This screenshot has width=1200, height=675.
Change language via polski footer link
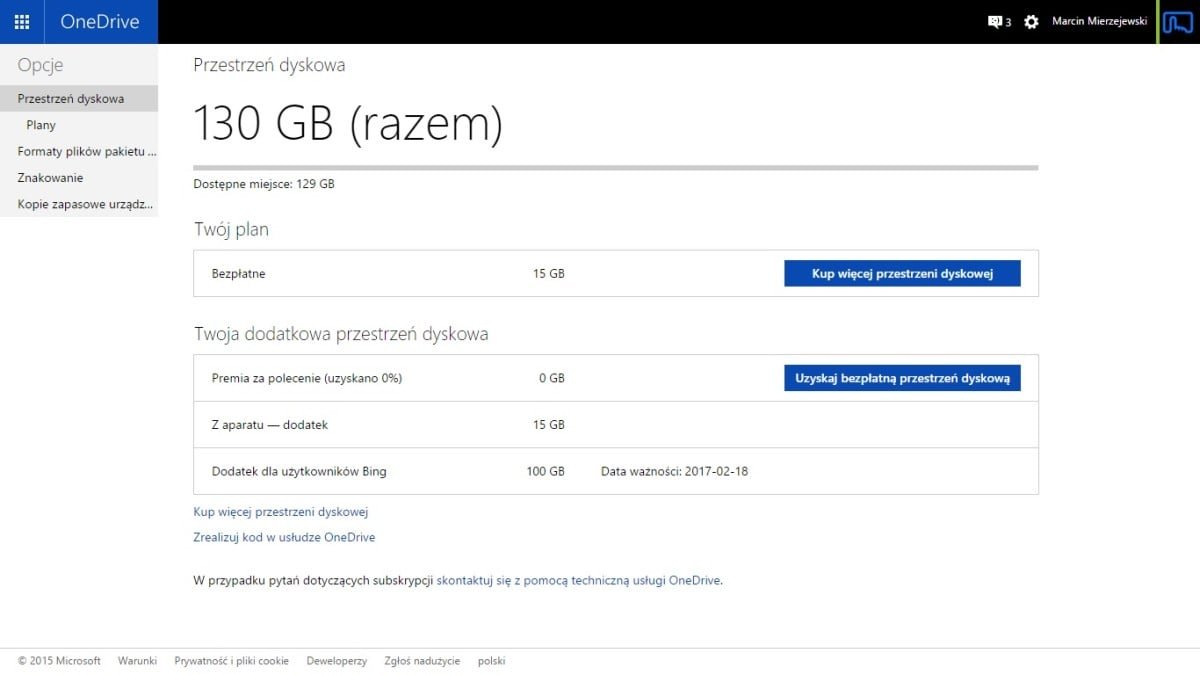pyautogui.click(x=492, y=661)
